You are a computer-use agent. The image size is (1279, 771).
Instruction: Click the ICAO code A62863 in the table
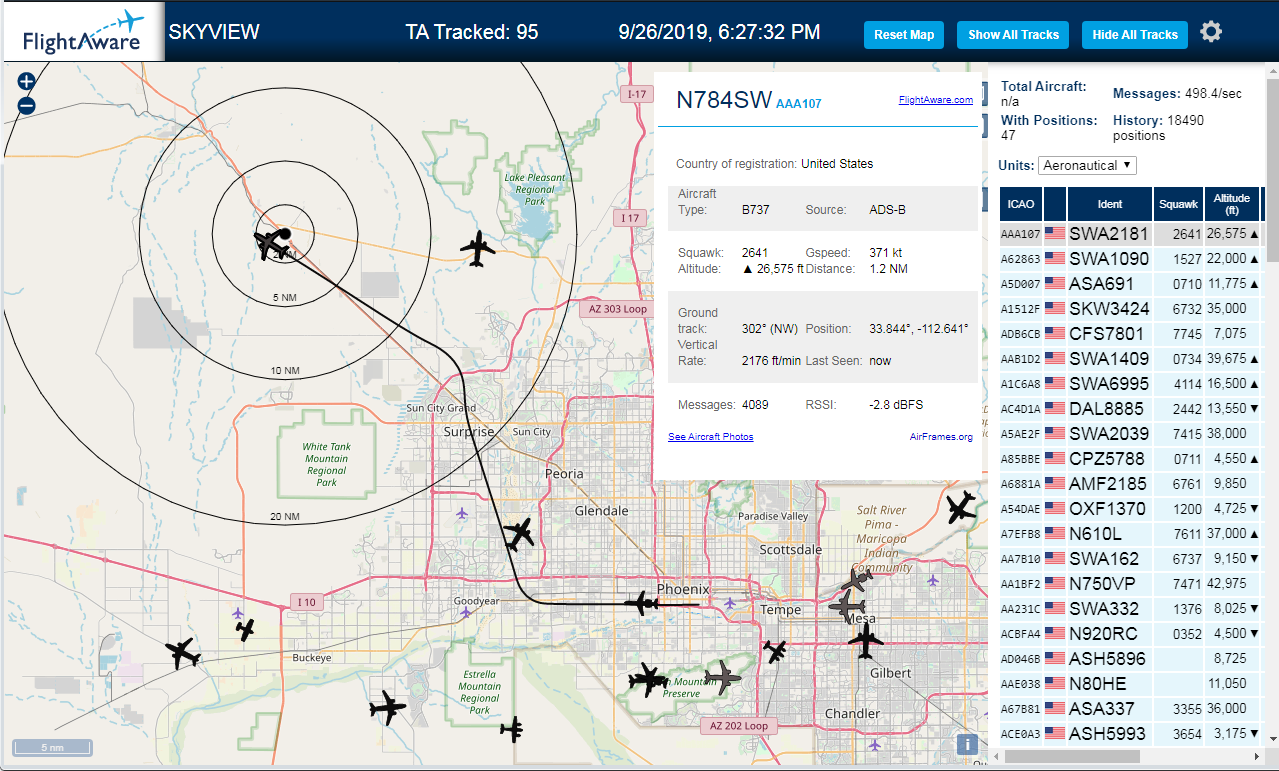(x=1021, y=259)
